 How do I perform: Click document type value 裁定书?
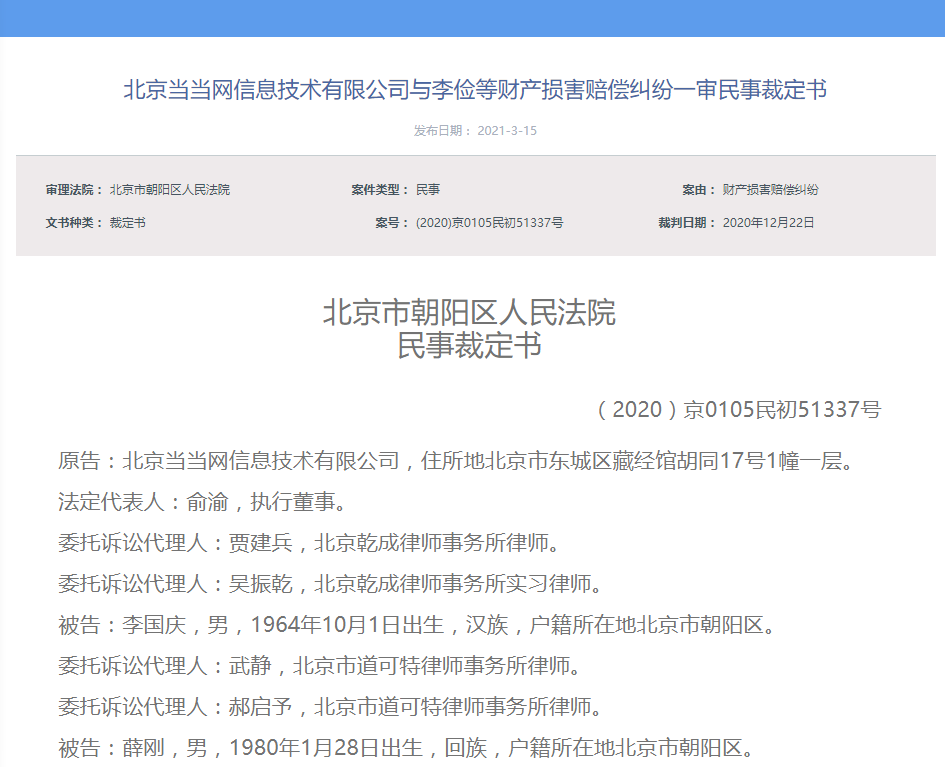[128, 223]
